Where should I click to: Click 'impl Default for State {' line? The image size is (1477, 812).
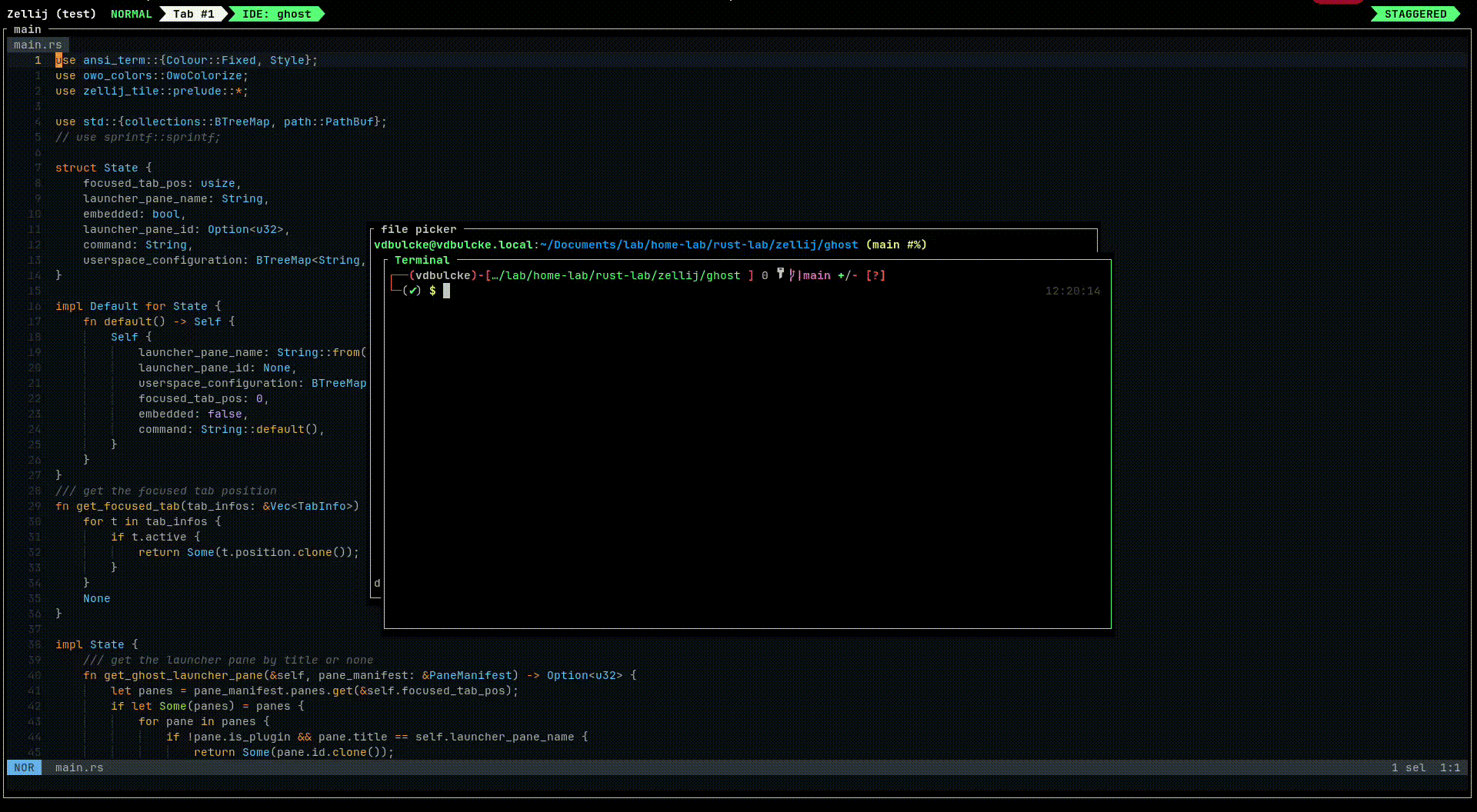coord(138,306)
